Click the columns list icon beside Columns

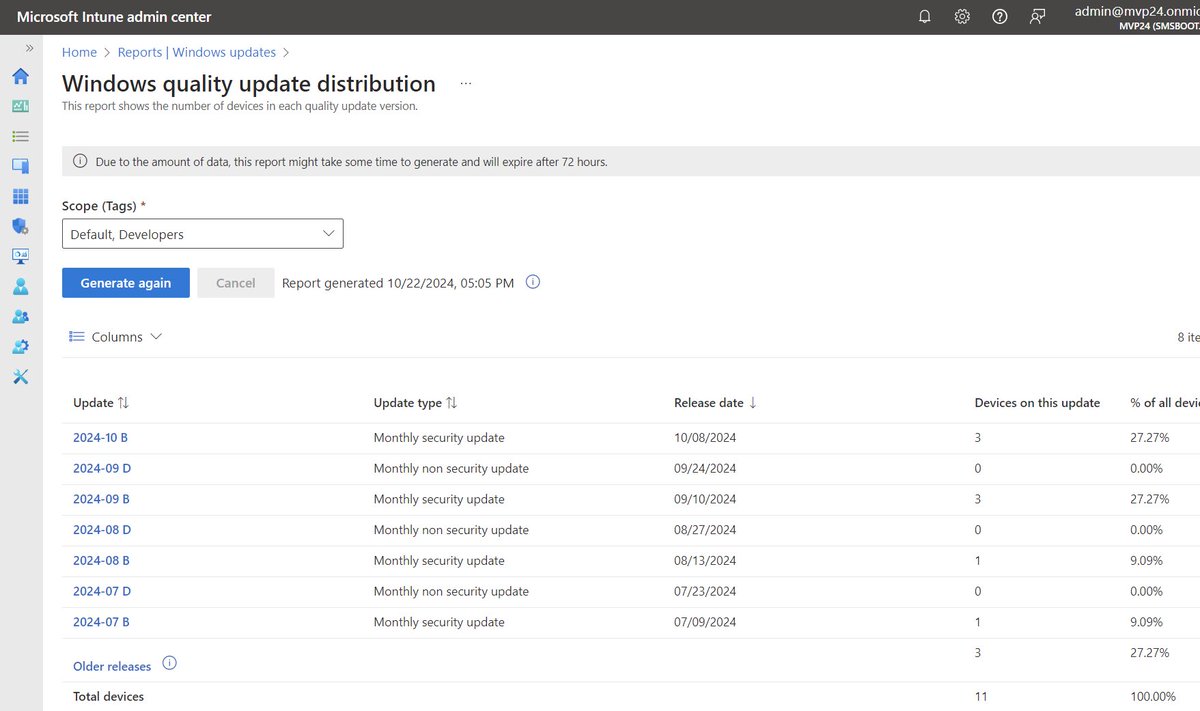coord(76,337)
